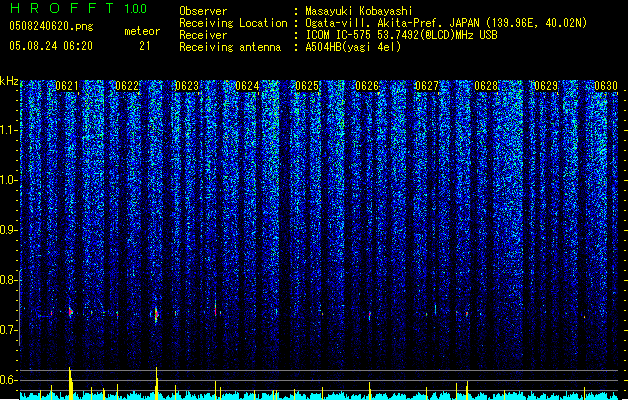Screen dimensions: 629x400
Task: Click the 0.6 kHz frequency tick label
Action: click(8, 380)
